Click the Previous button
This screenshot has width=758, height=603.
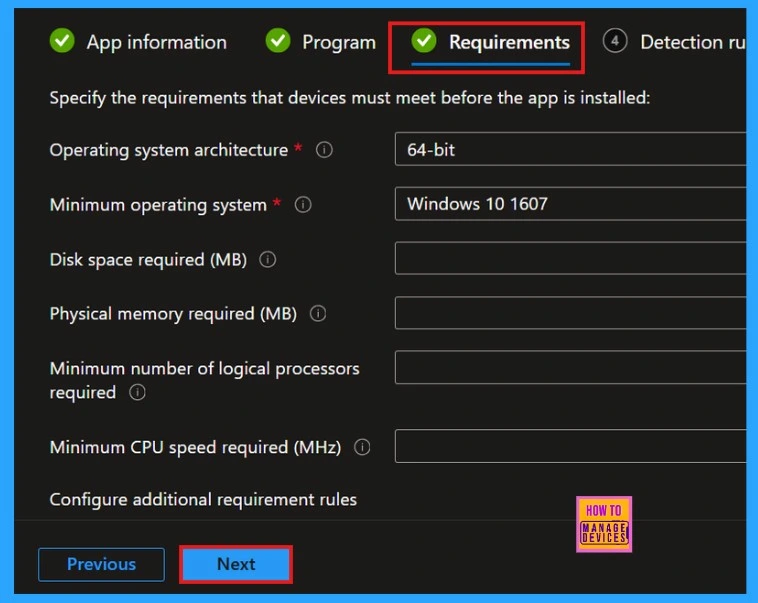102,564
